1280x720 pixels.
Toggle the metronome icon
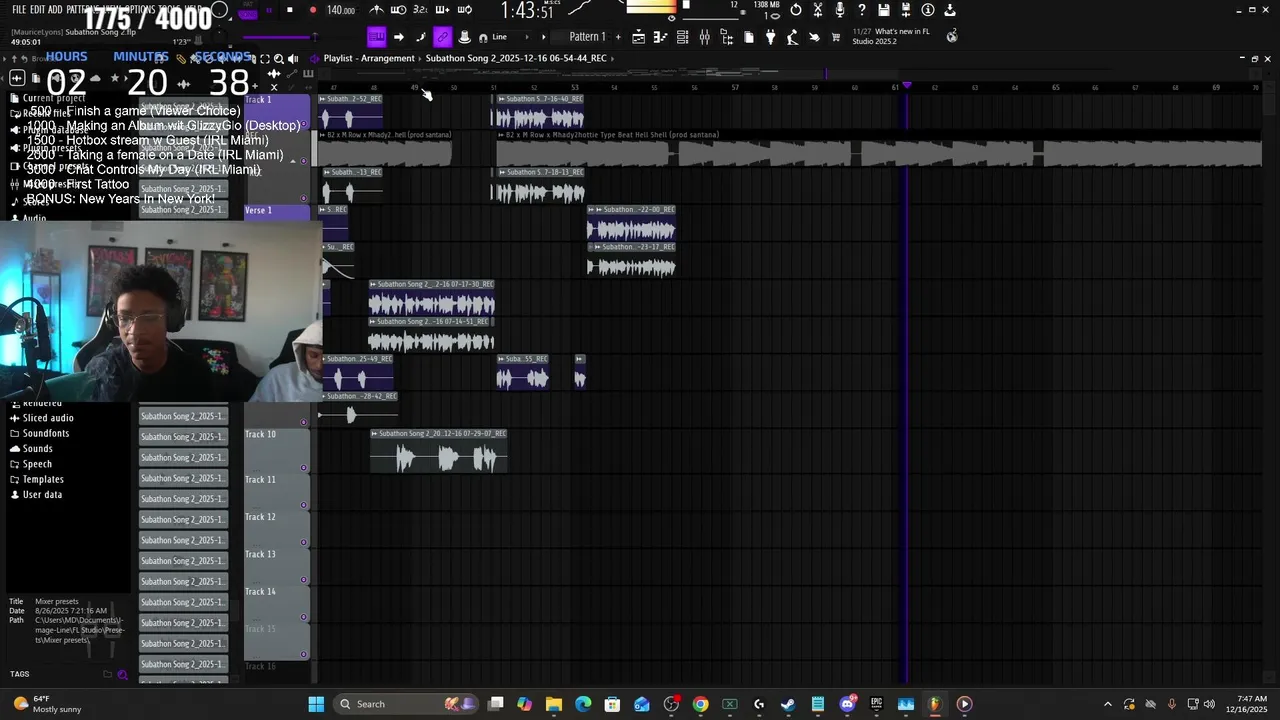(376, 10)
